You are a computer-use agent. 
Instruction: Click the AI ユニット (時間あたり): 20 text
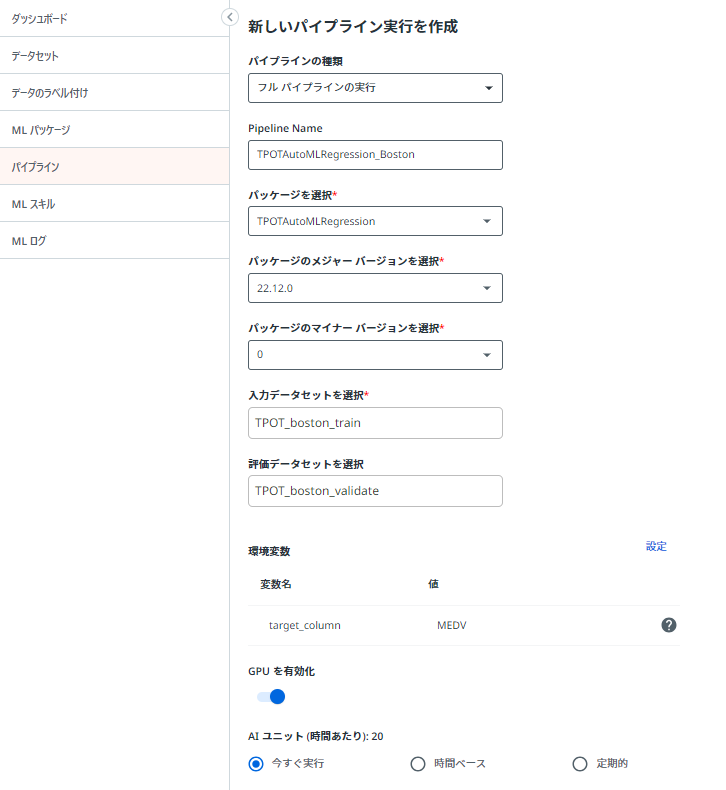(x=315, y=736)
